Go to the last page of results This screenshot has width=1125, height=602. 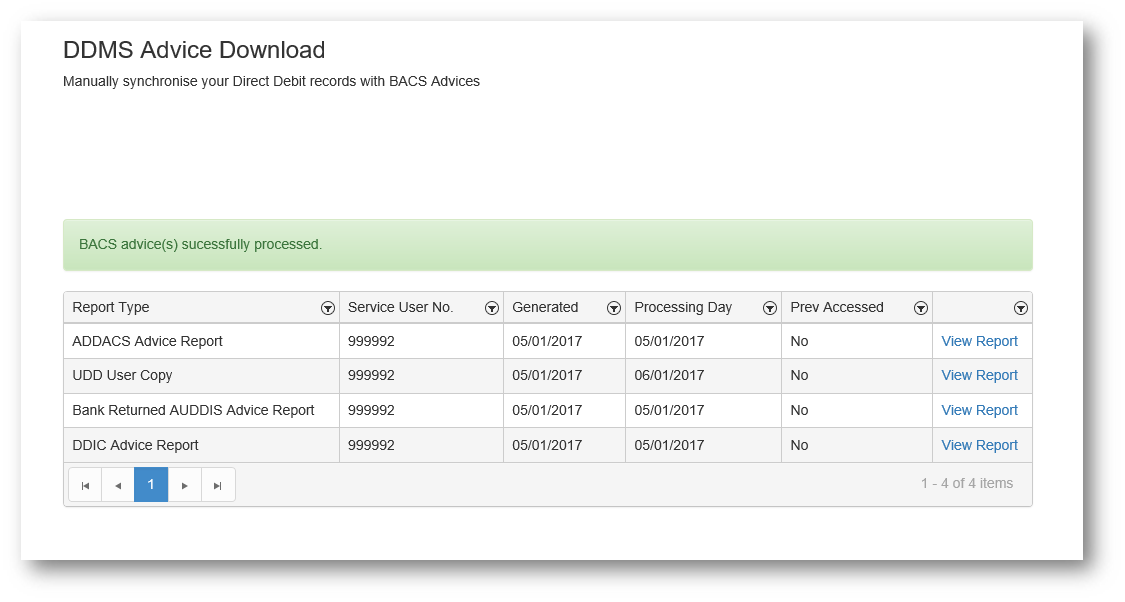(218, 485)
